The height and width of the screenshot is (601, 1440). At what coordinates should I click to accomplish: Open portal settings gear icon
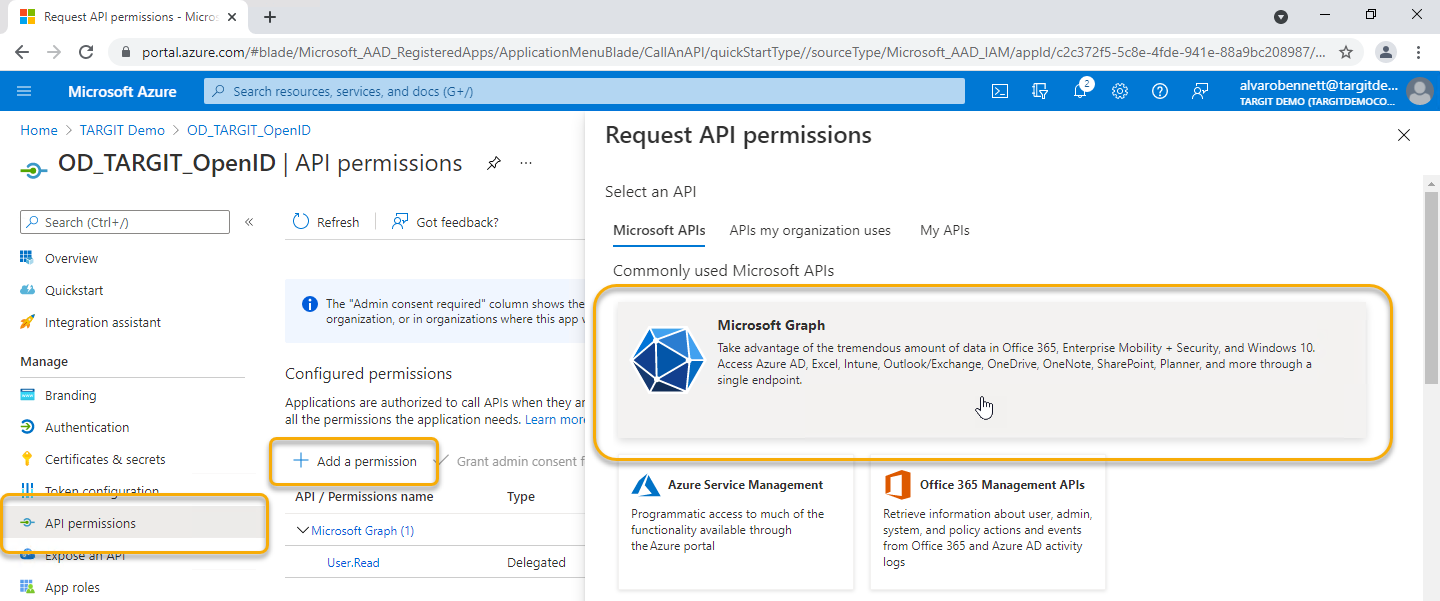click(1120, 91)
